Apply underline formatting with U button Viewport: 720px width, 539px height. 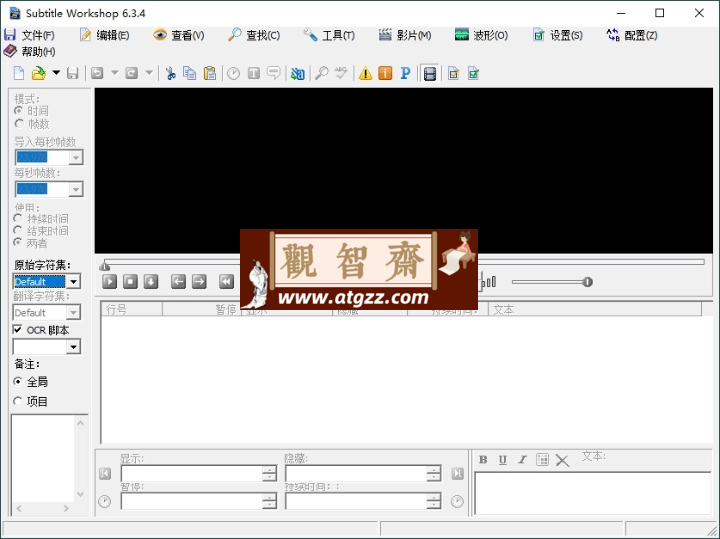[x=503, y=460]
